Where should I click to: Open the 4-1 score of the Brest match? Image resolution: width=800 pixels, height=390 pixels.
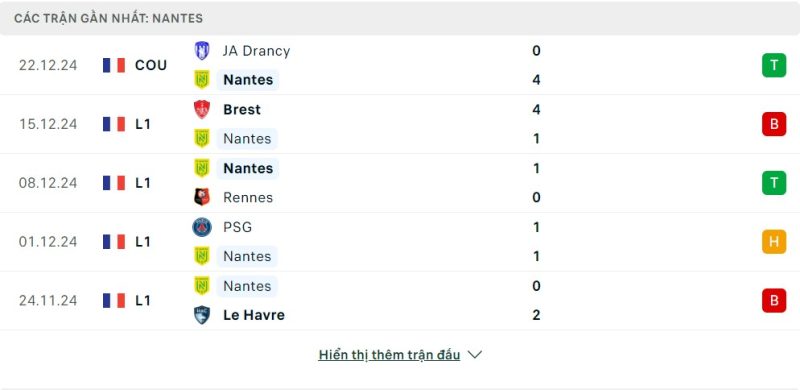click(x=536, y=124)
